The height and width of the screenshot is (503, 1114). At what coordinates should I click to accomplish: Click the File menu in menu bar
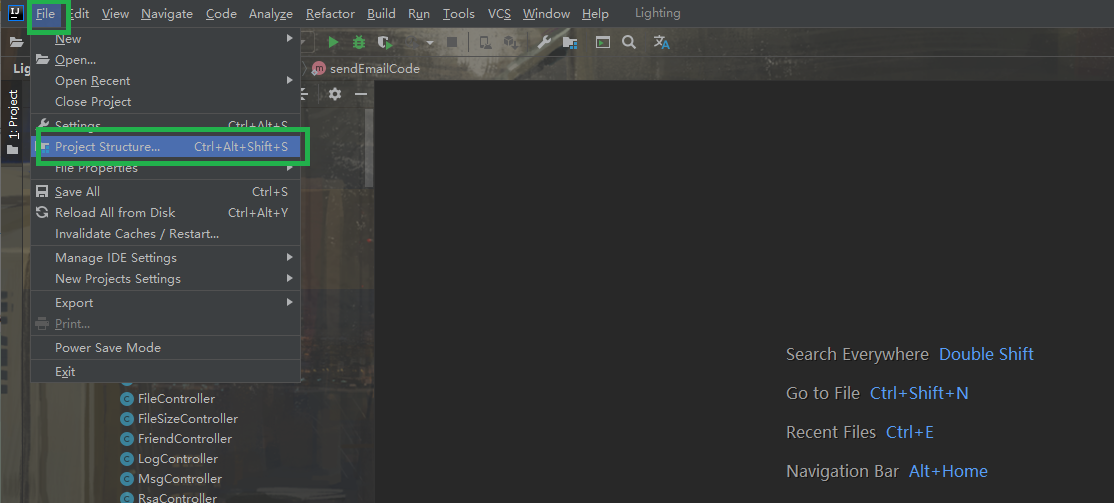45,13
